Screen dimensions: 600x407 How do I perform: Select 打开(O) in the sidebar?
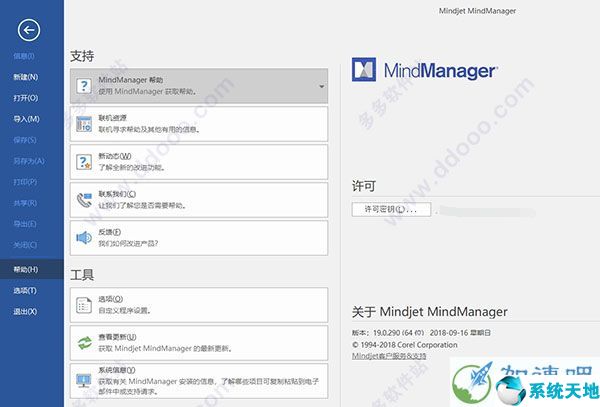click(x=26, y=98)
